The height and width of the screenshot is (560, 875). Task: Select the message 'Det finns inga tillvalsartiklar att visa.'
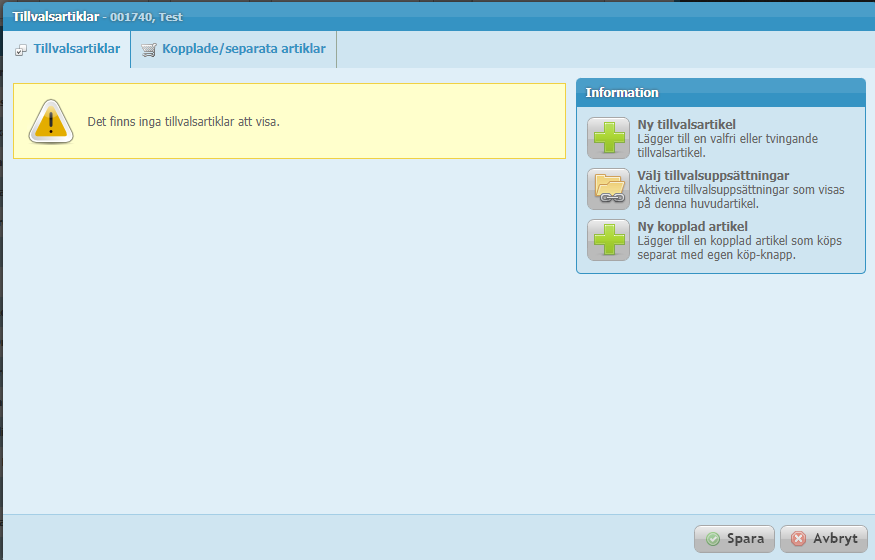(184, 122)
